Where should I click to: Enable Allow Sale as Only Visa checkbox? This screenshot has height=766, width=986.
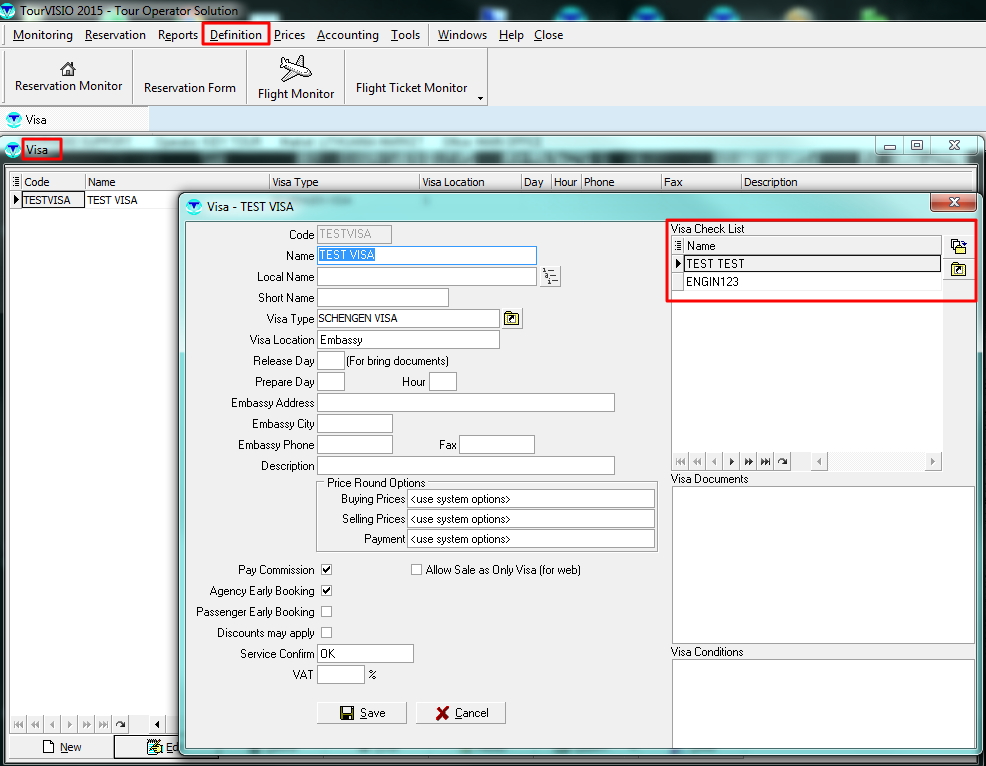(x=417, y=570)
